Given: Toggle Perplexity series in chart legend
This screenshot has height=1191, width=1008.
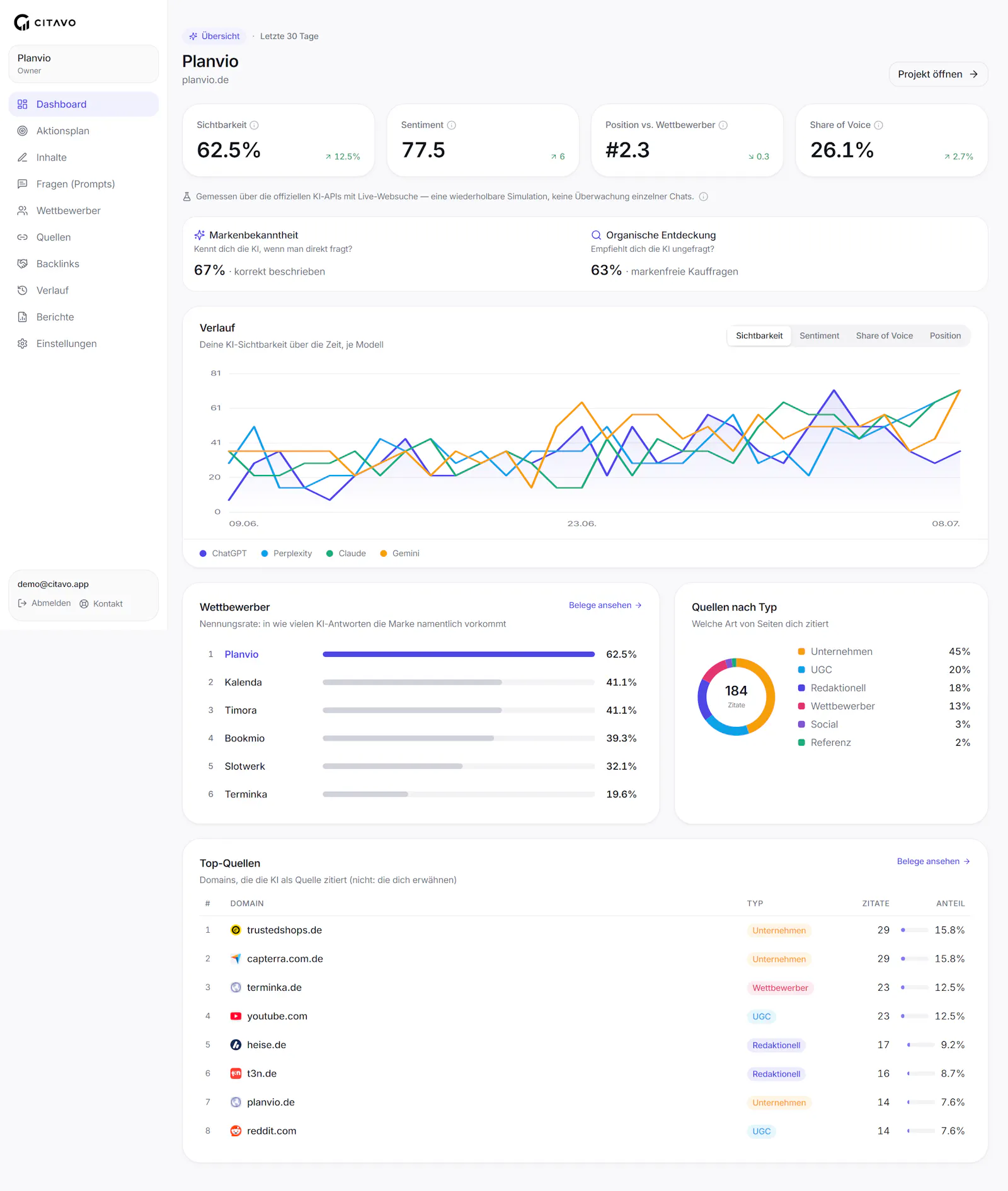Looking at the screenshot, I should coord(287,554).
